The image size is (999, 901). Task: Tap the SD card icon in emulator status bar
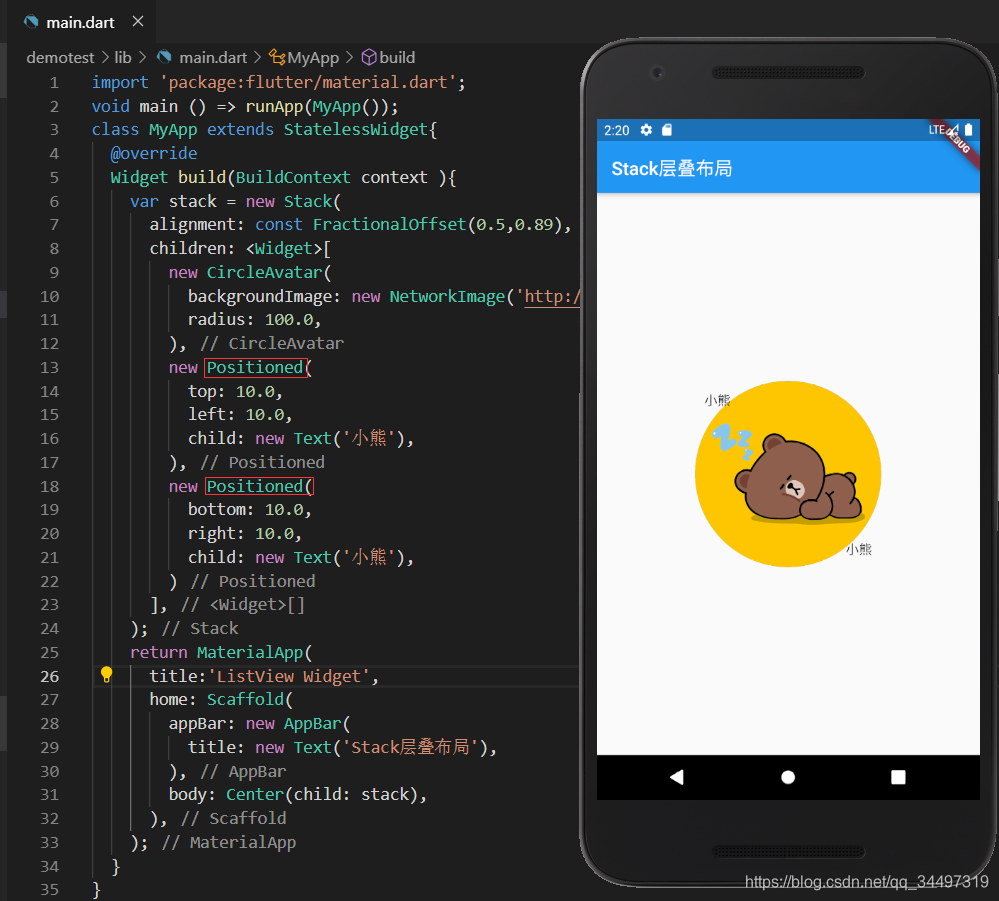pos(667,130)
